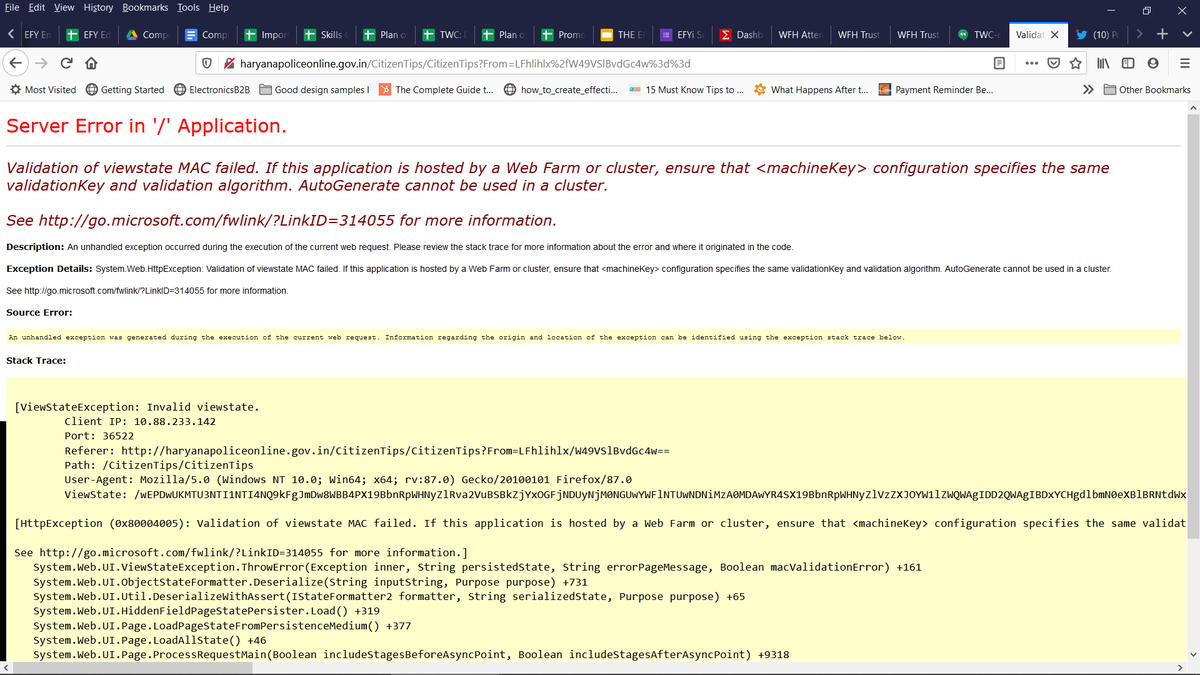Click the Path: /CitizenTips/CitizenTips line
The height and width of the screenshot is (675, 1200).
pos(159,465)
